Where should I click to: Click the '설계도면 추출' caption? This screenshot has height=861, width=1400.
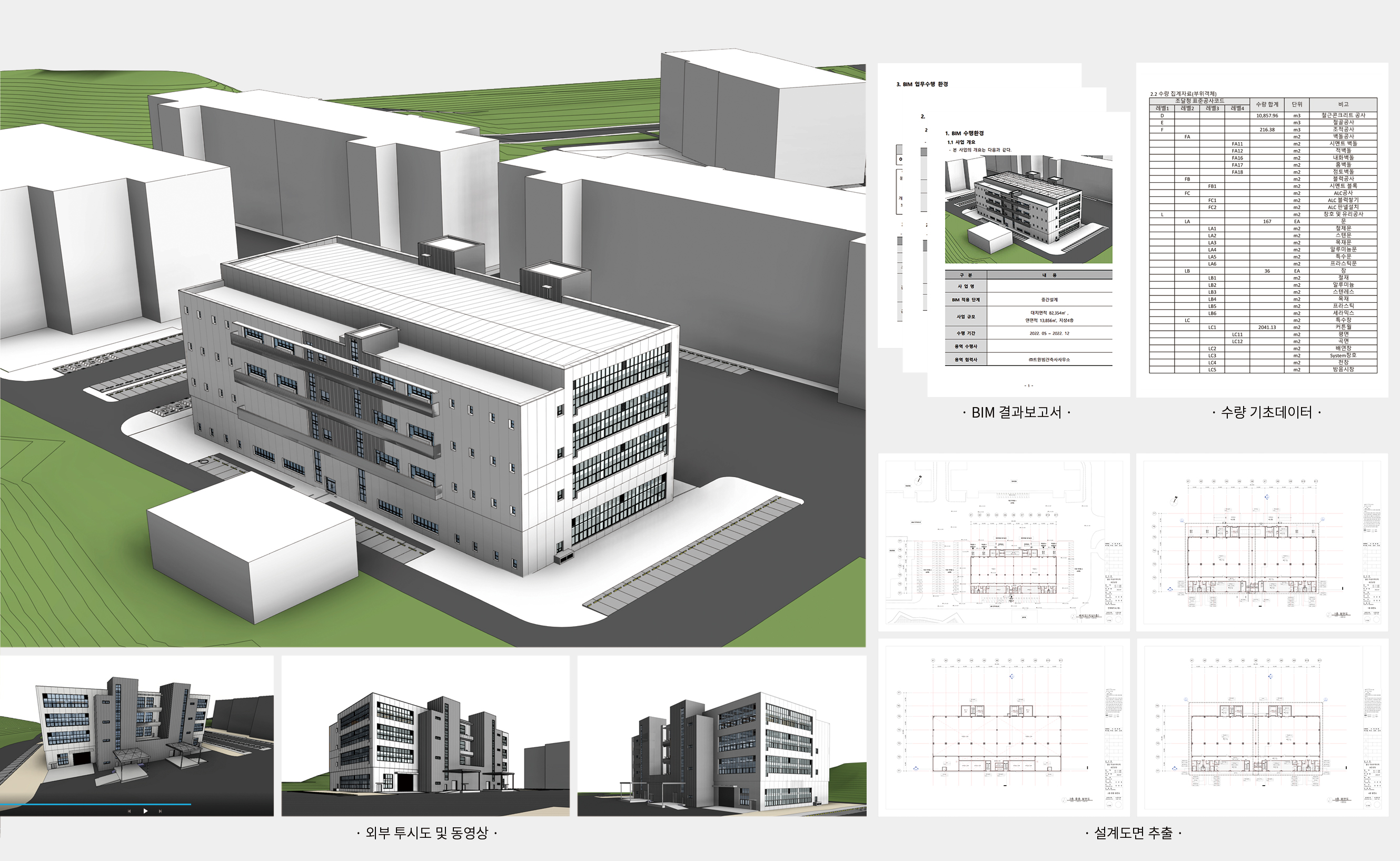point(1133,833)
